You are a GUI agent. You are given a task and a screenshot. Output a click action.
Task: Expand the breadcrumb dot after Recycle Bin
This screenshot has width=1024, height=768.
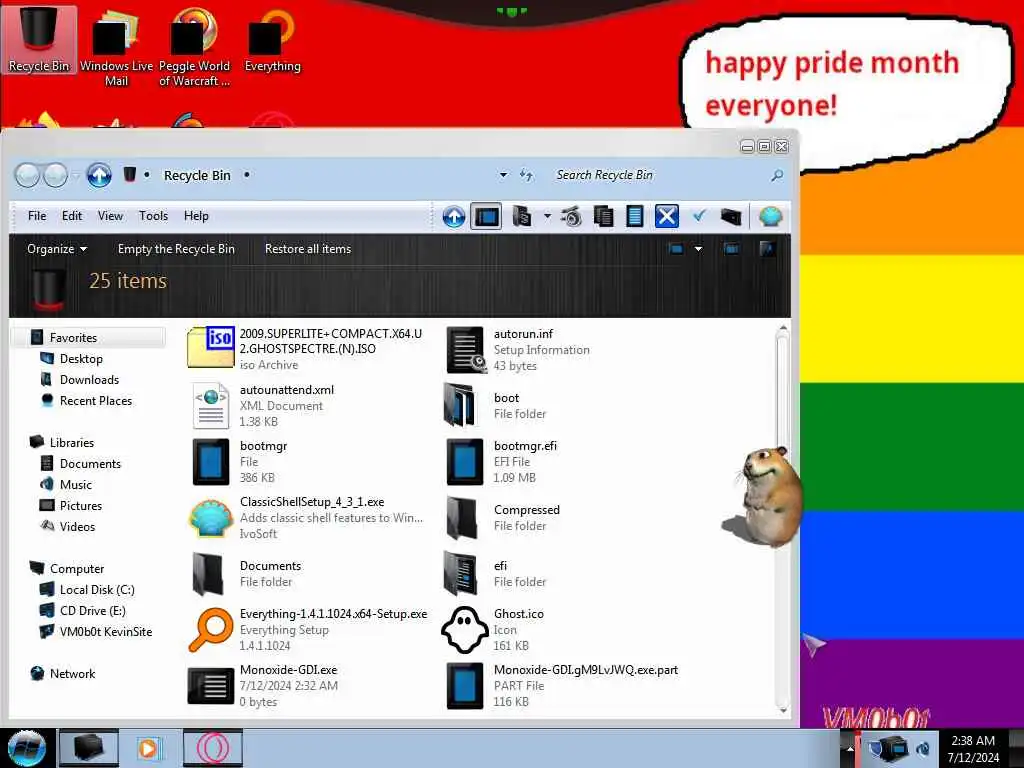point(247,175)
